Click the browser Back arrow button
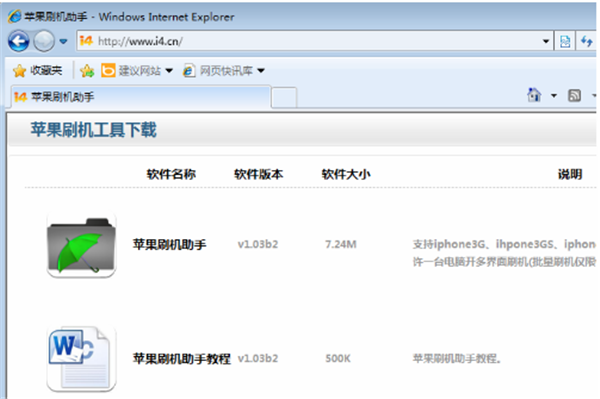Image resolution: width=600 pixels, height=399 pixels. pos(18,41)
